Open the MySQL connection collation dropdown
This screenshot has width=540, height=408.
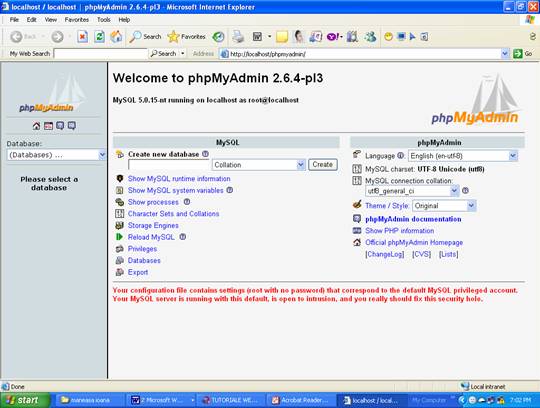click(x=412, y=191)
